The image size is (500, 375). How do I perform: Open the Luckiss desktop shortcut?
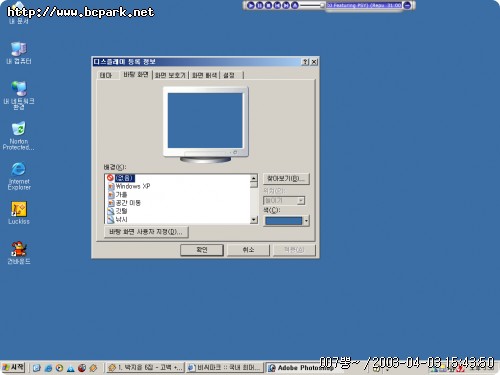pos(19,213)
